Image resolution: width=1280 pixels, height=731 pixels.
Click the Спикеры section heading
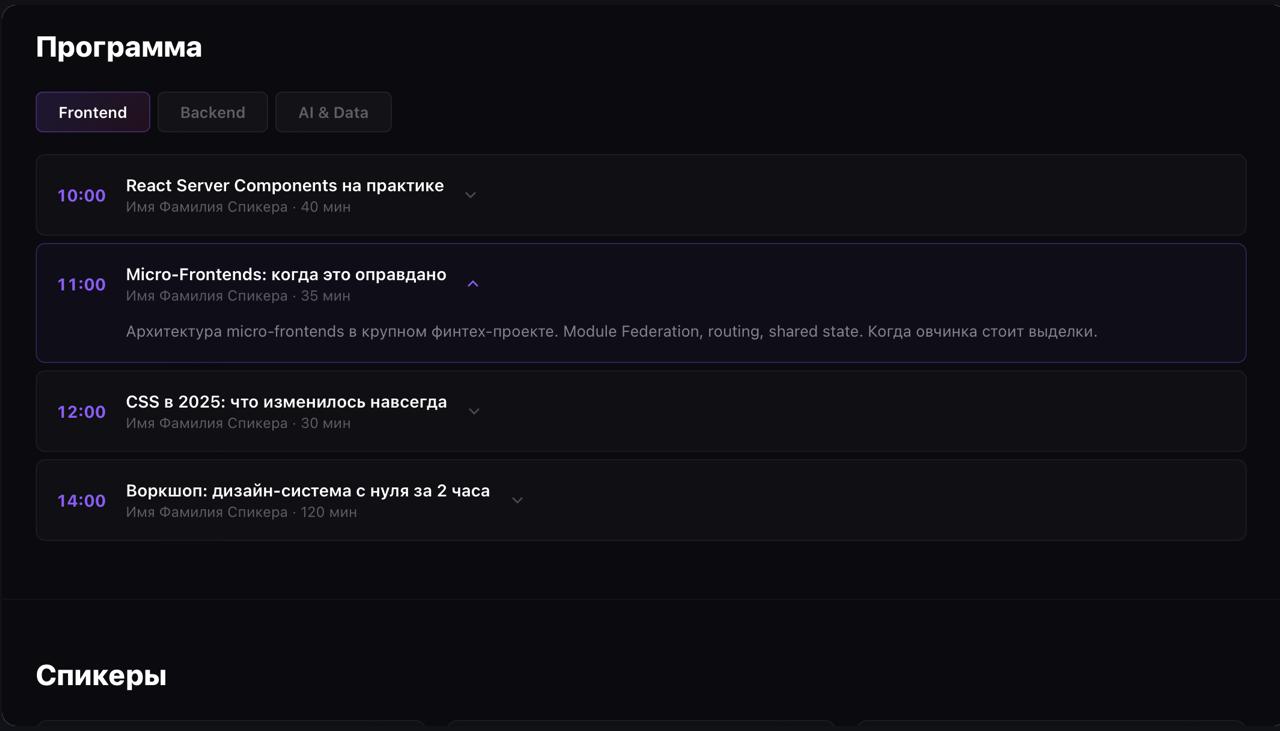coord(101,675)
